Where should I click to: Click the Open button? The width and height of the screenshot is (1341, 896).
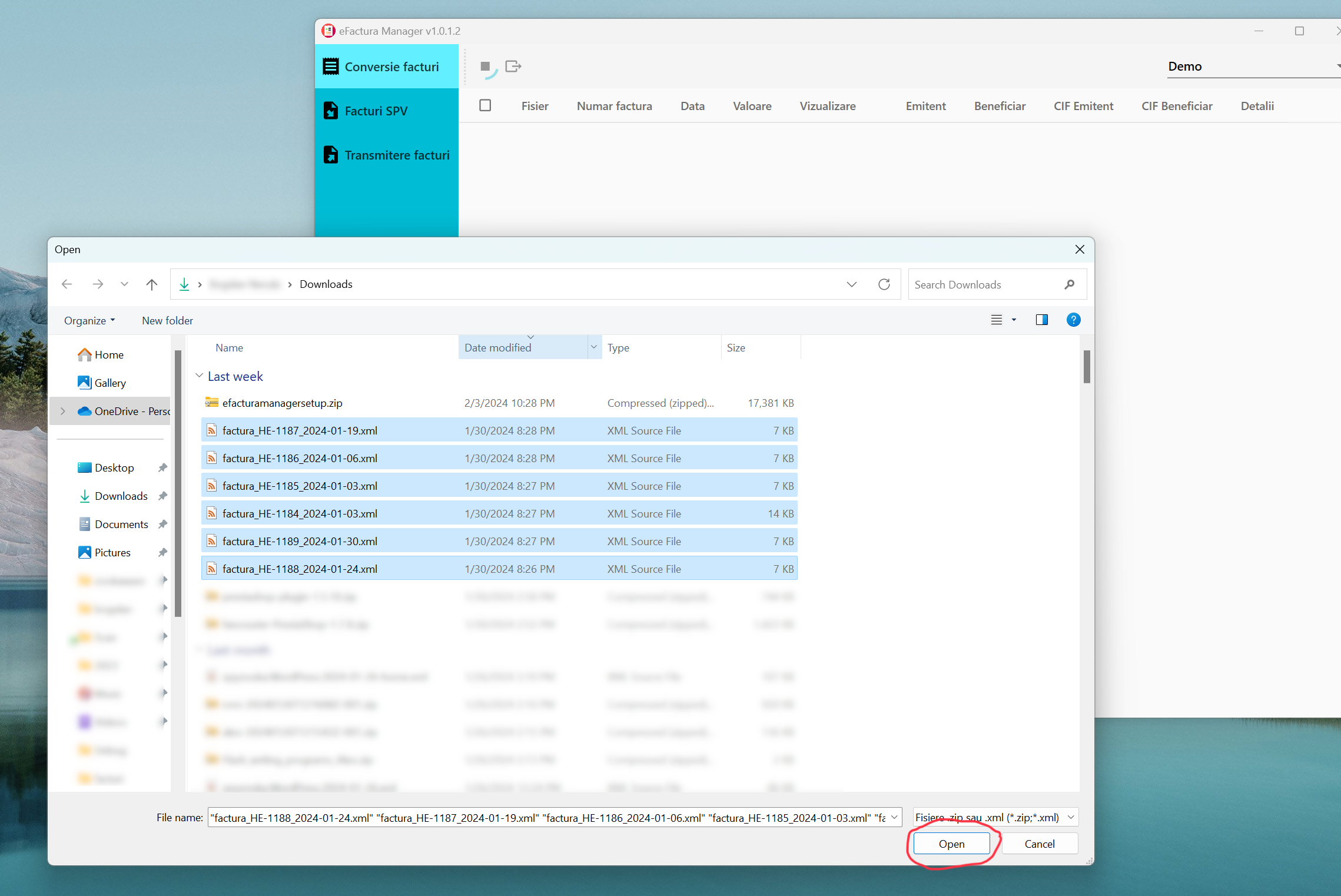[x=951, y=844]
